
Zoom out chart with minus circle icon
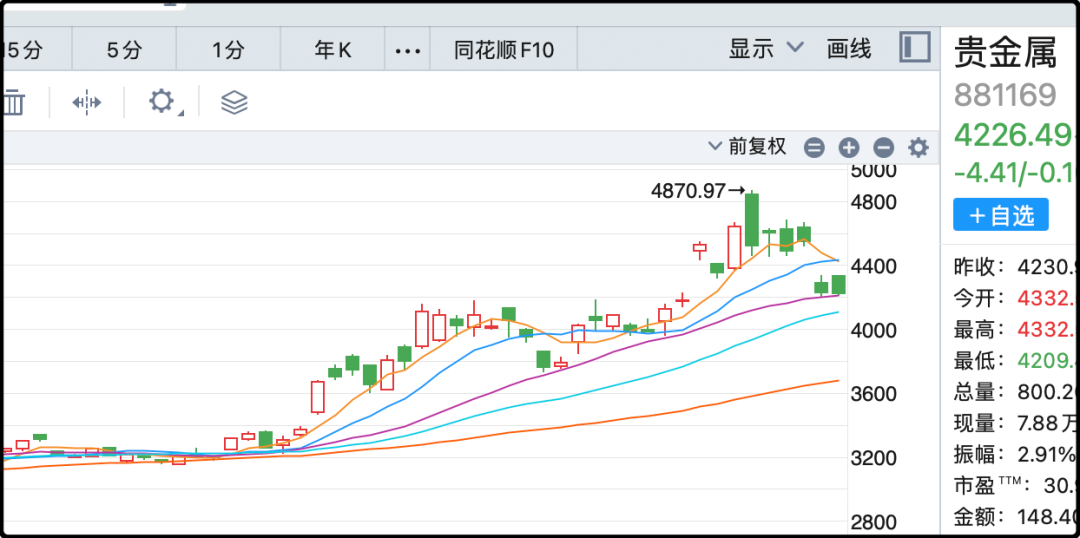tap(883, 147)
